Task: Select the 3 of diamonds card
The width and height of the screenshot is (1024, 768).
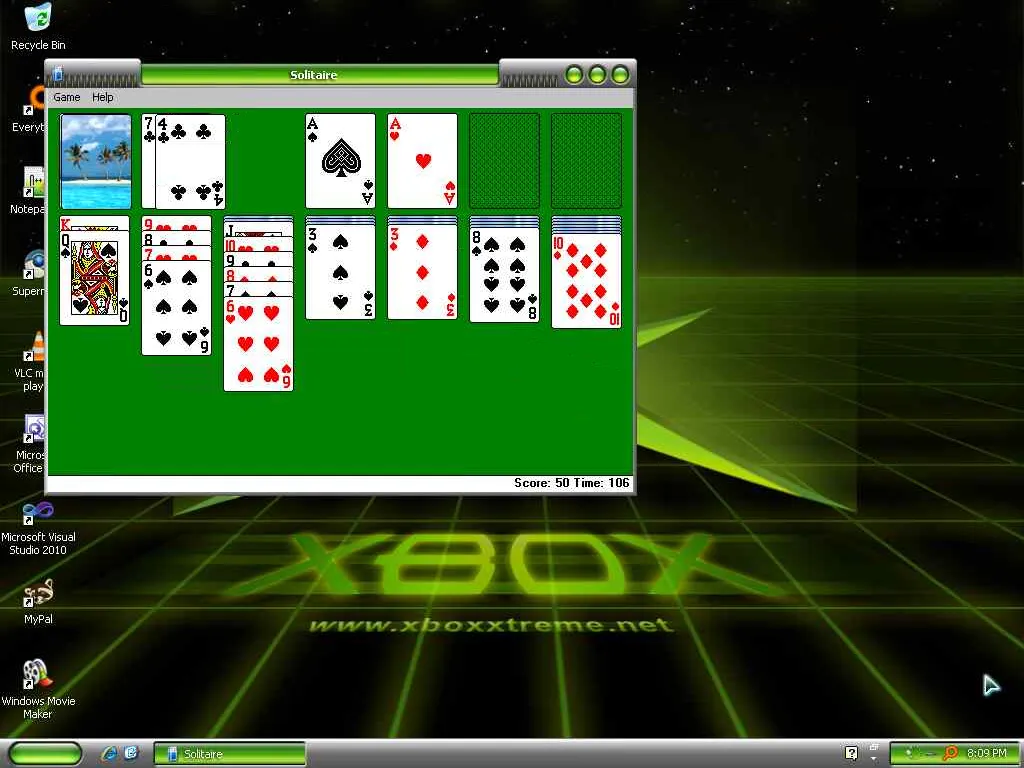Action: (x=423, y=272)
